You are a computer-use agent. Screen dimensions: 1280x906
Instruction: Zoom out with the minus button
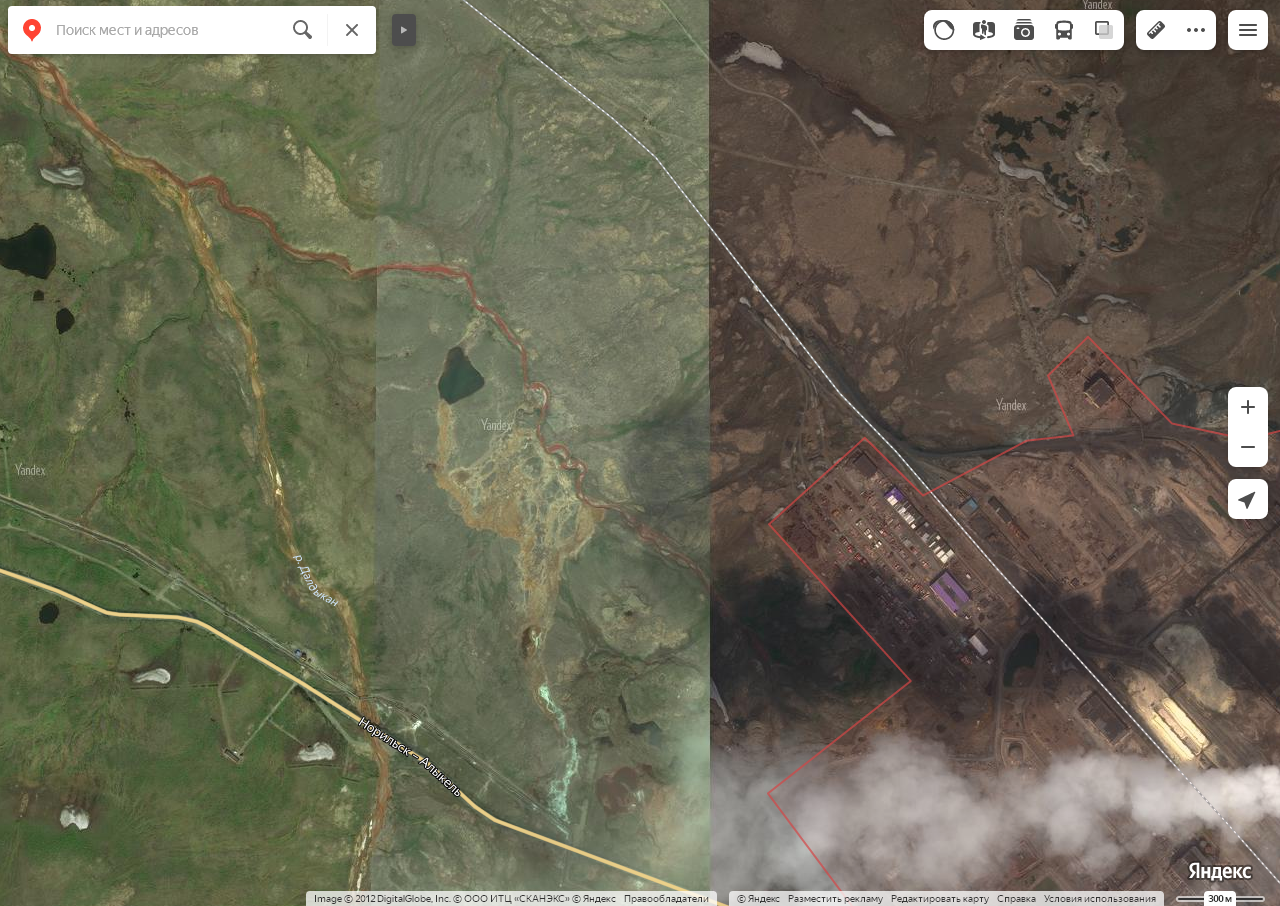click(x=1248, y=447)
